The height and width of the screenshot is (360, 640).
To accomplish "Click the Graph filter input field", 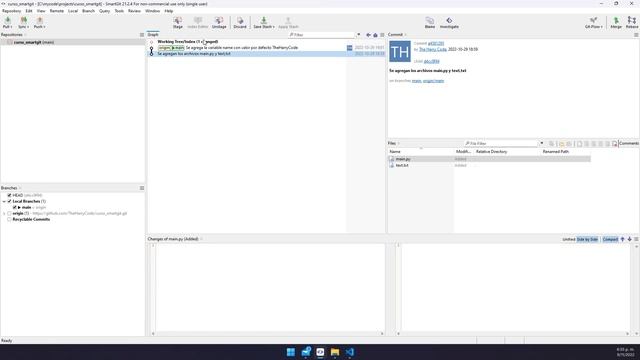I will pos(322,35).
